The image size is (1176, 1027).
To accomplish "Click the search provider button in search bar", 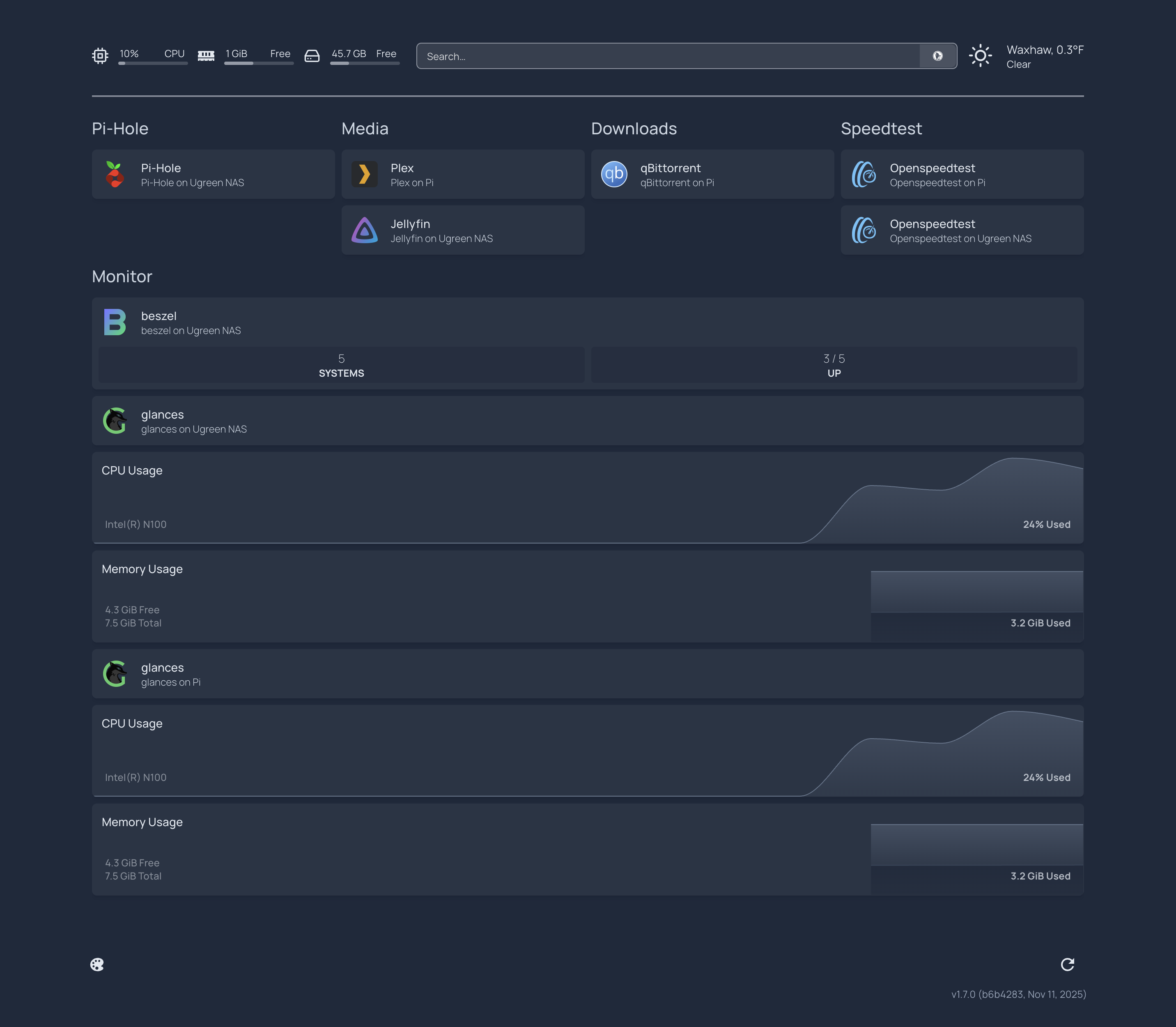I will [x=937, y=56].
